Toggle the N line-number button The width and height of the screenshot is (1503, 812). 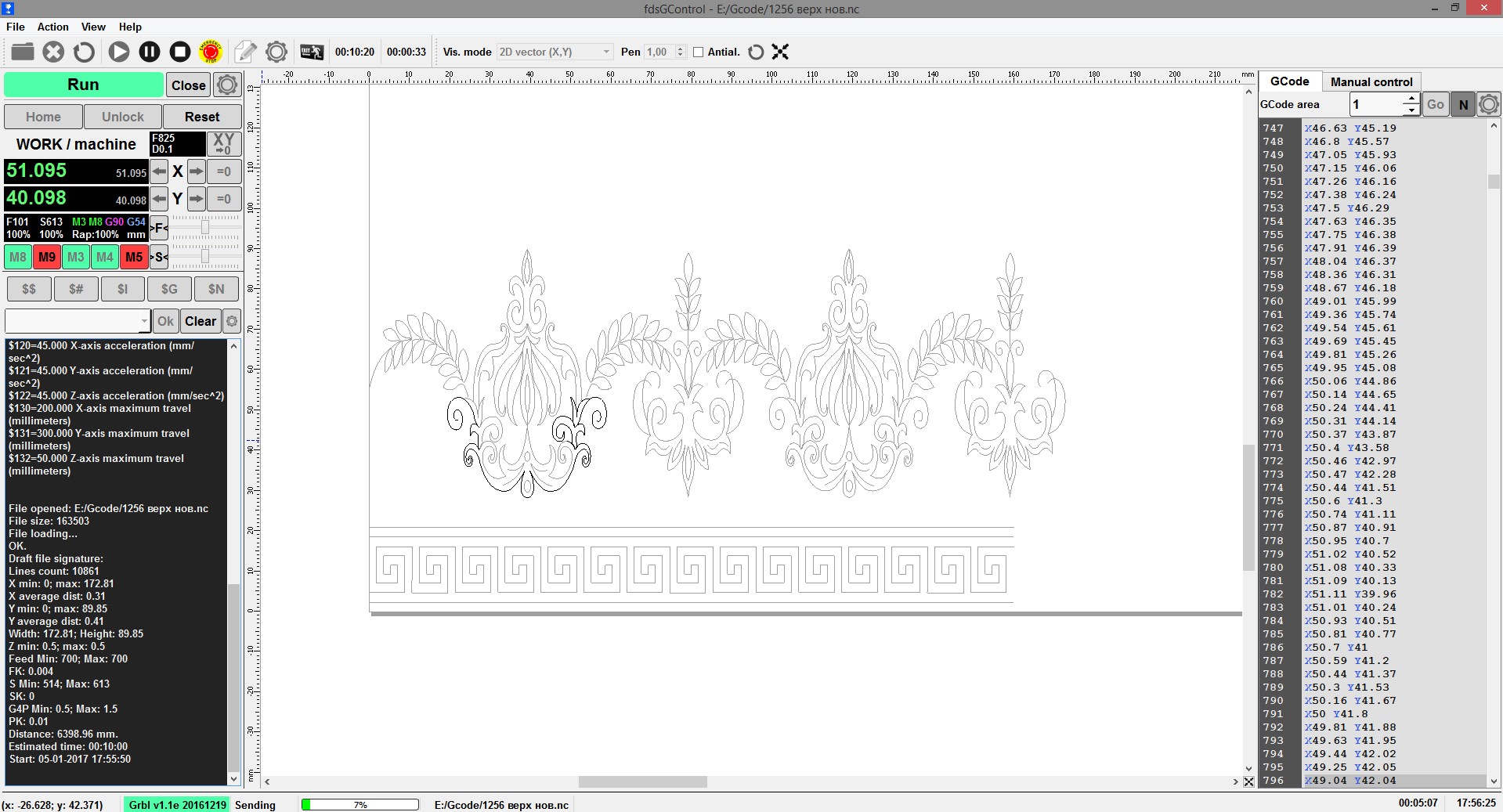click(x=1463, y=104)
